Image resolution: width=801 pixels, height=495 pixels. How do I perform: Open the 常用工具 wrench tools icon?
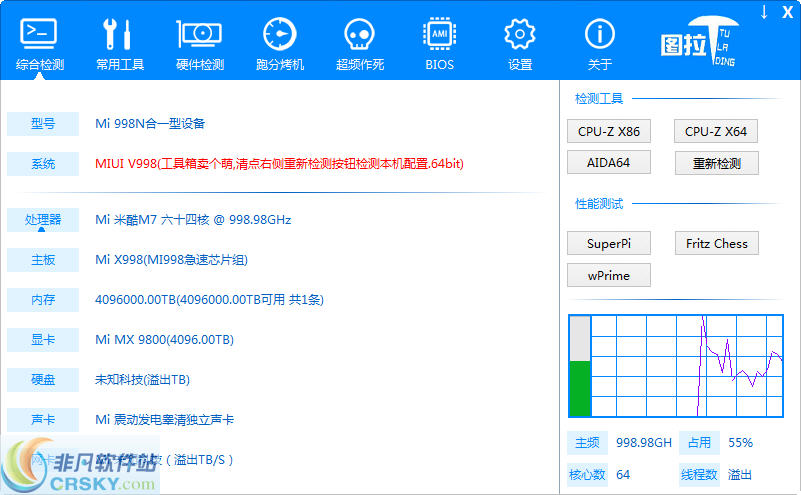(x=117, y=34)
